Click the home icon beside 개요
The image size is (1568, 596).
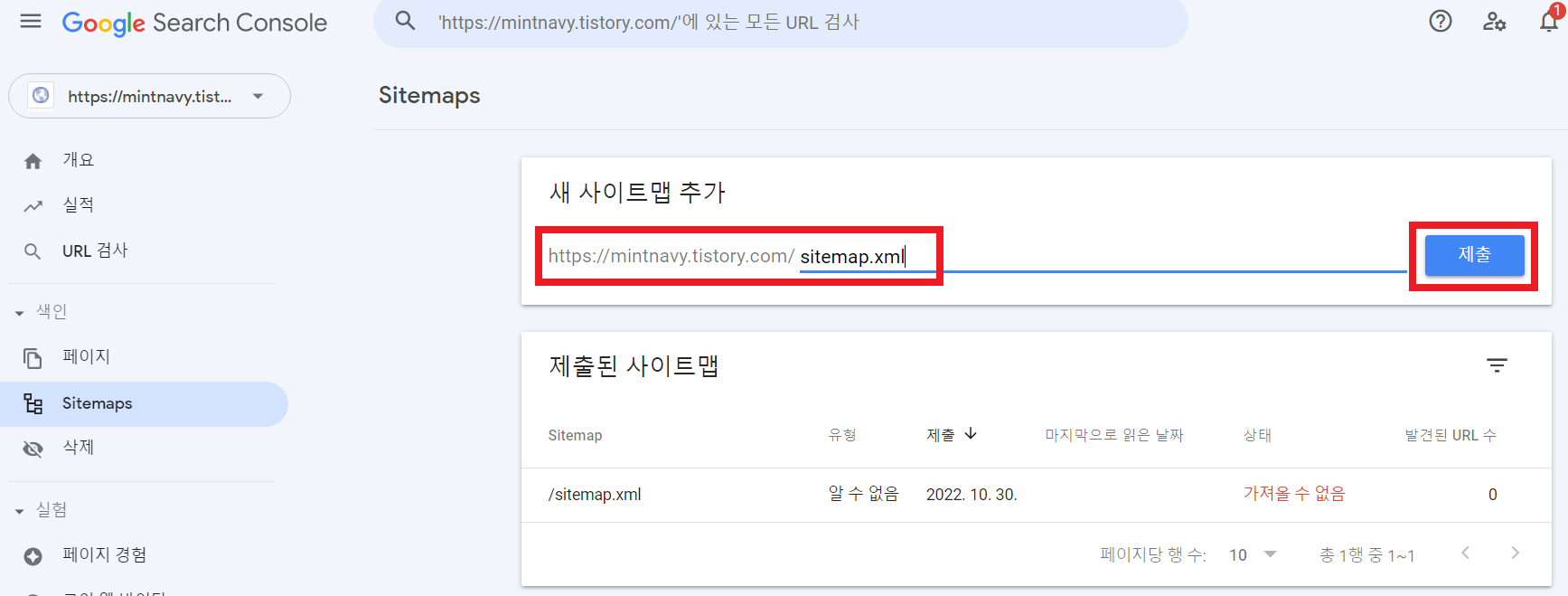coord(33,161)
